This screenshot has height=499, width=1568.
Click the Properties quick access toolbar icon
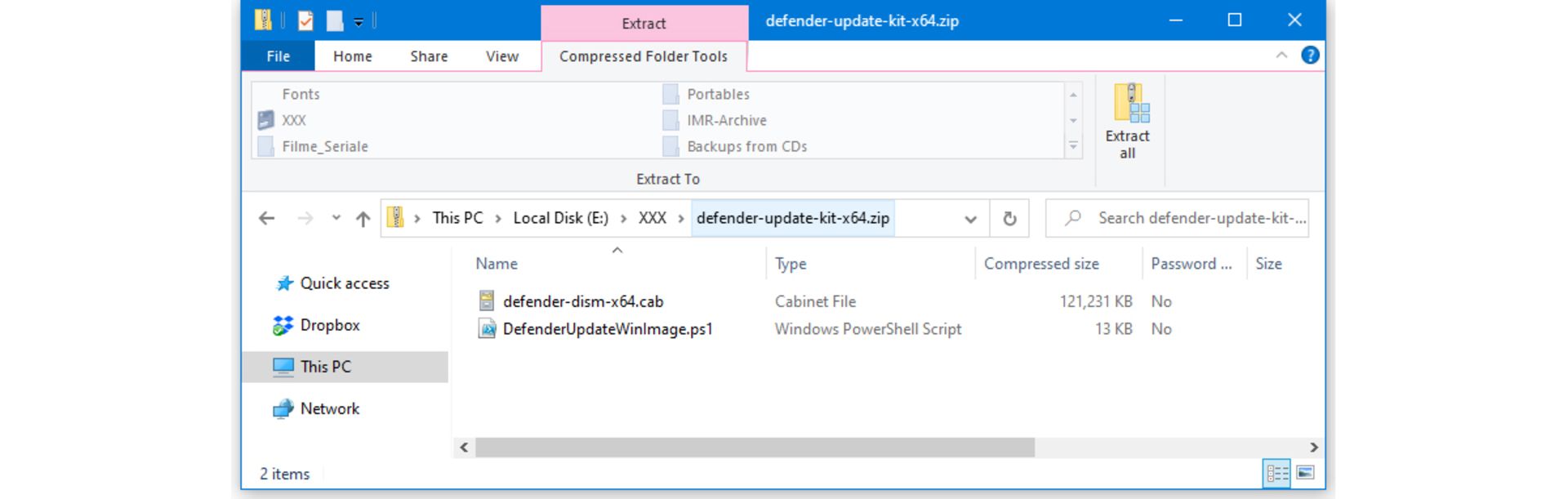coord(305,20)
